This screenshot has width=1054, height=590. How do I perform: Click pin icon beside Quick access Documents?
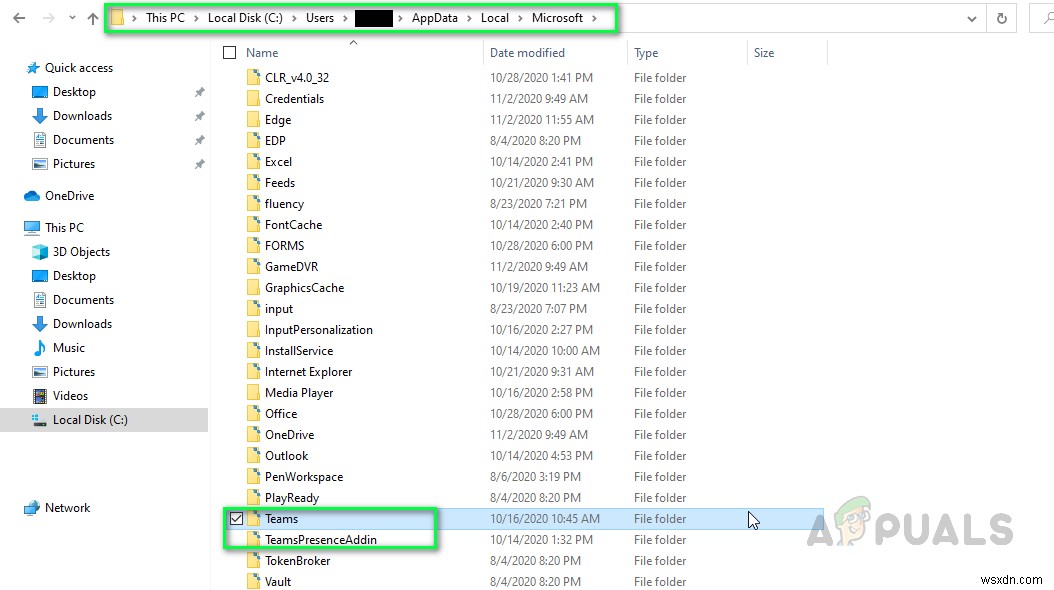click(199, 140)
